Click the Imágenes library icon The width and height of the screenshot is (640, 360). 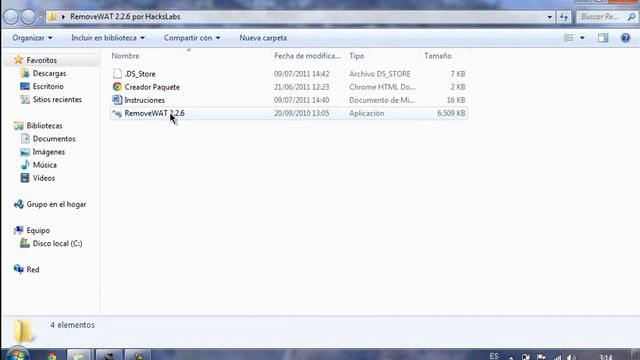(25, 151)
